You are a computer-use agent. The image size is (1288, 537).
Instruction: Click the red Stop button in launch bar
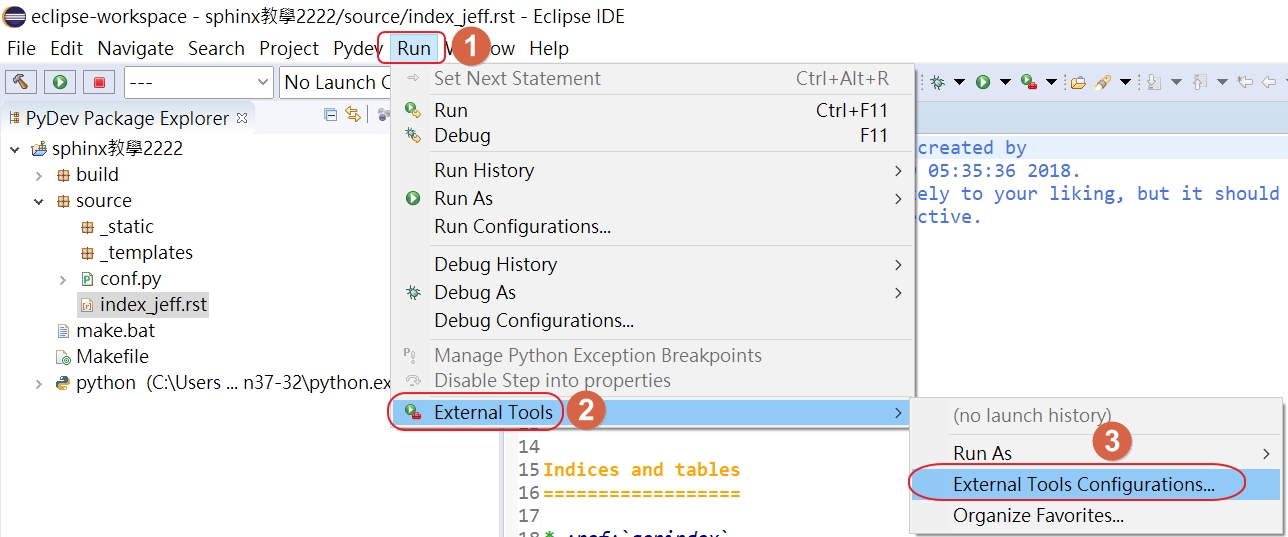98,82
